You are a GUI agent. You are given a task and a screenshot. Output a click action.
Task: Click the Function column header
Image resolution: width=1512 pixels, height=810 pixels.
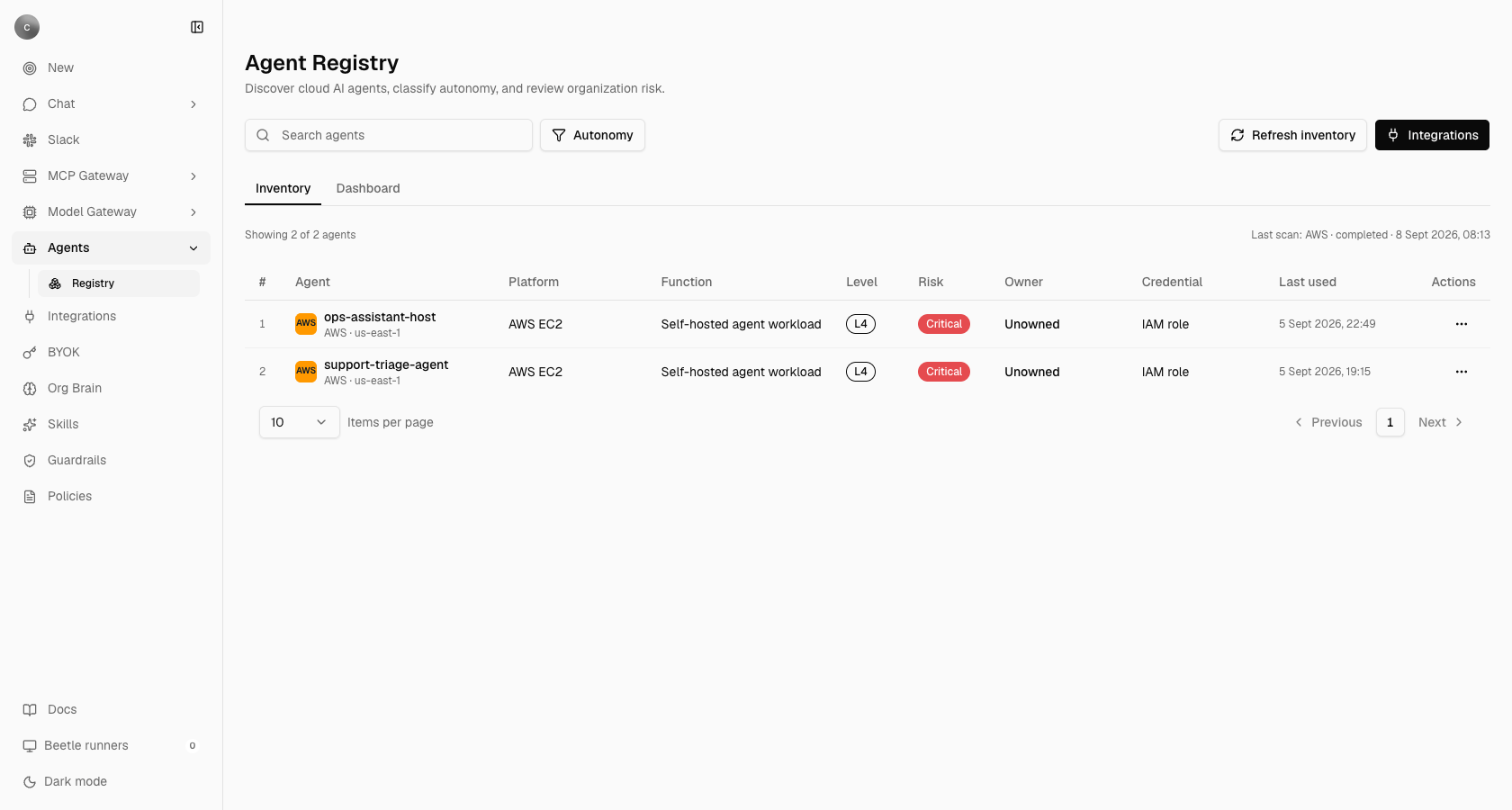click(x=687, y=282)
